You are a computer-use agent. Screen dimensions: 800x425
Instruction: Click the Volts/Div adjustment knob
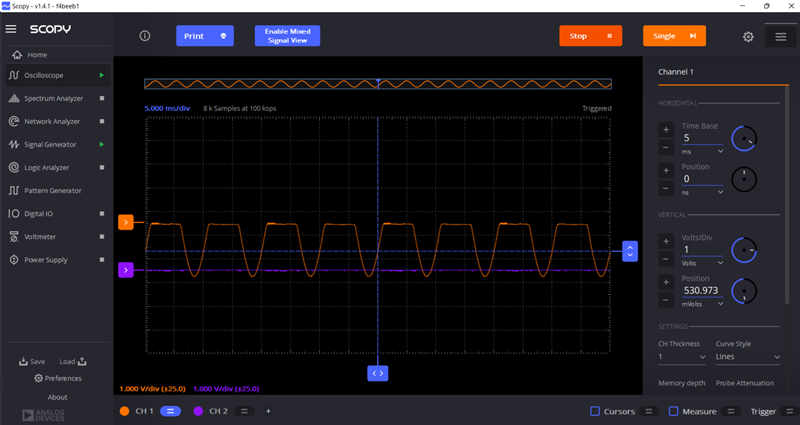pyautogui.click(x=744, y=248)
